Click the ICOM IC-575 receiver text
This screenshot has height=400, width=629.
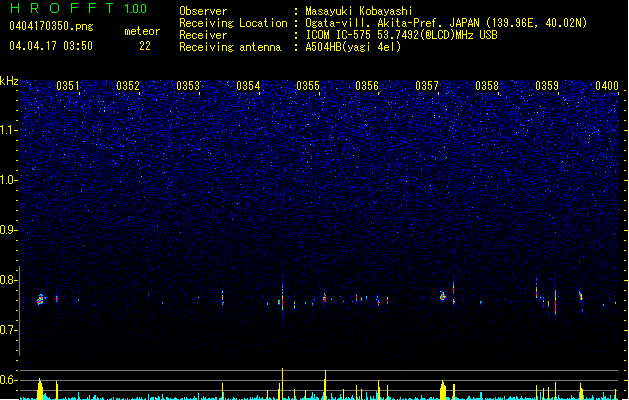click(401, 35)
